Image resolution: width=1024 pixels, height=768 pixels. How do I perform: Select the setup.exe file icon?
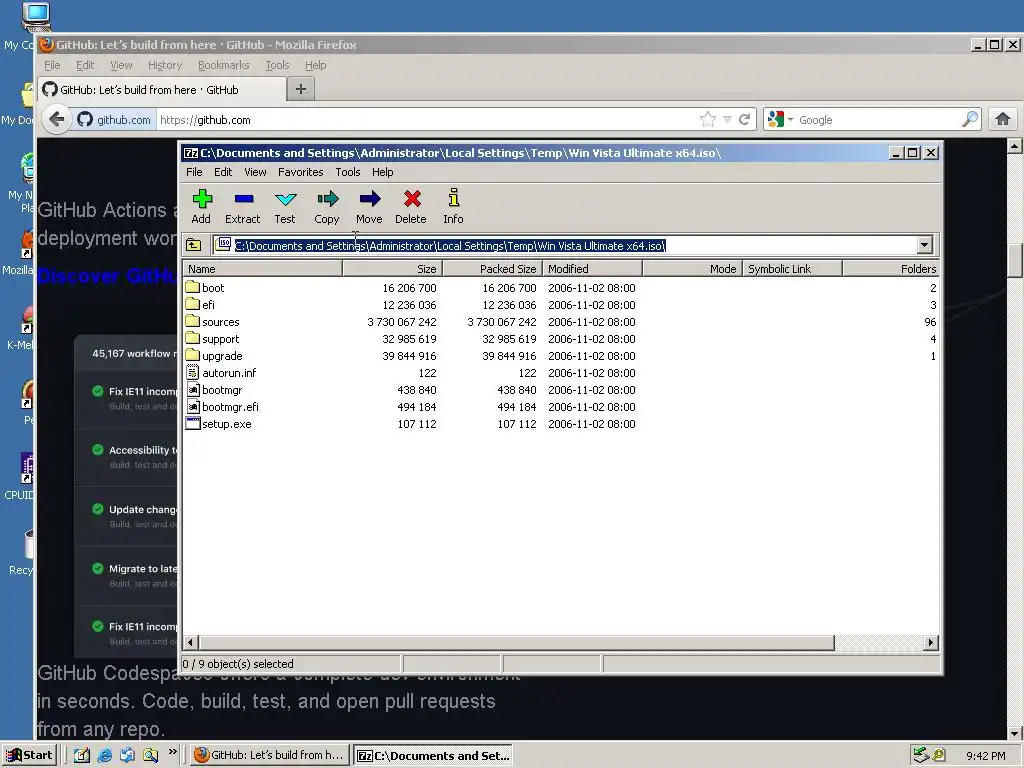point(193,423)
